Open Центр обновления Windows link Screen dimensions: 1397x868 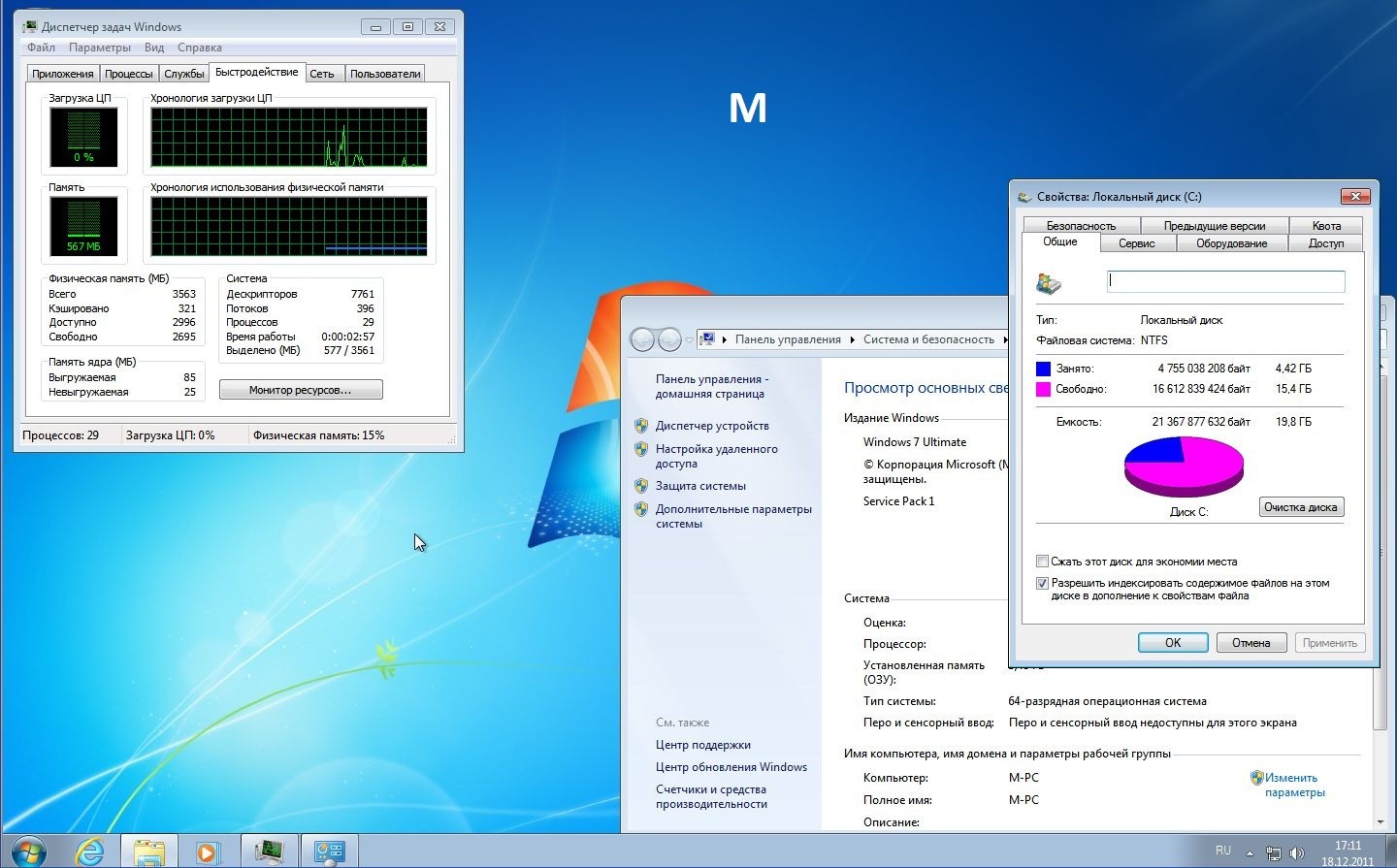731,767
